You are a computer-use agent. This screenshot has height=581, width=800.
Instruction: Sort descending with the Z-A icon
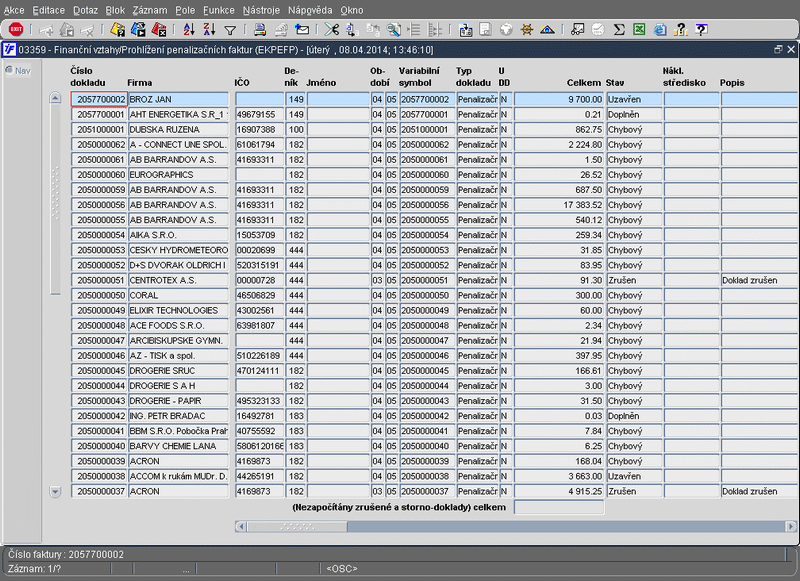tap(209, 30)
